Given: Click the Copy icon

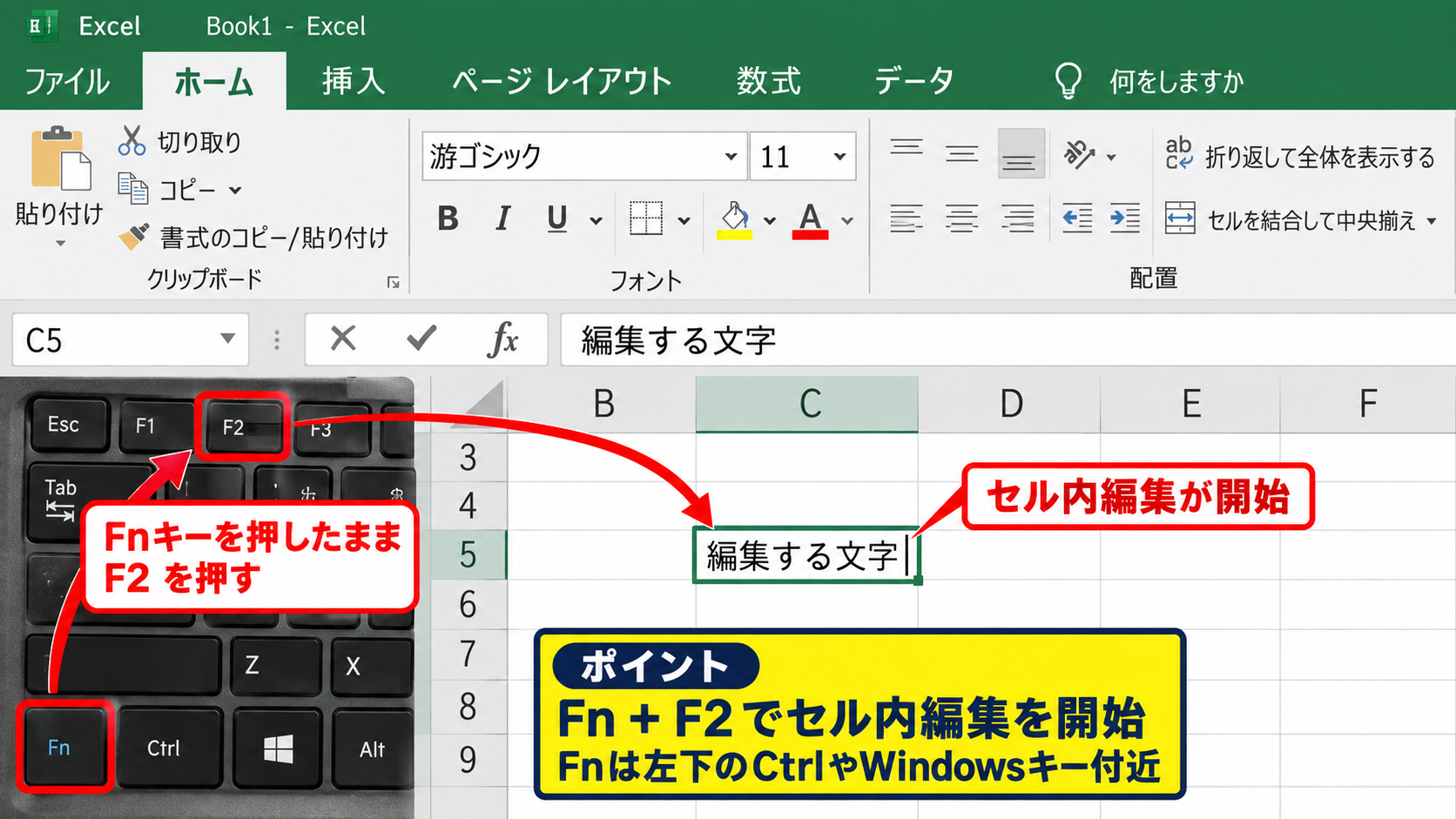Looking at the screenshot, I should [x=133, y=188].
